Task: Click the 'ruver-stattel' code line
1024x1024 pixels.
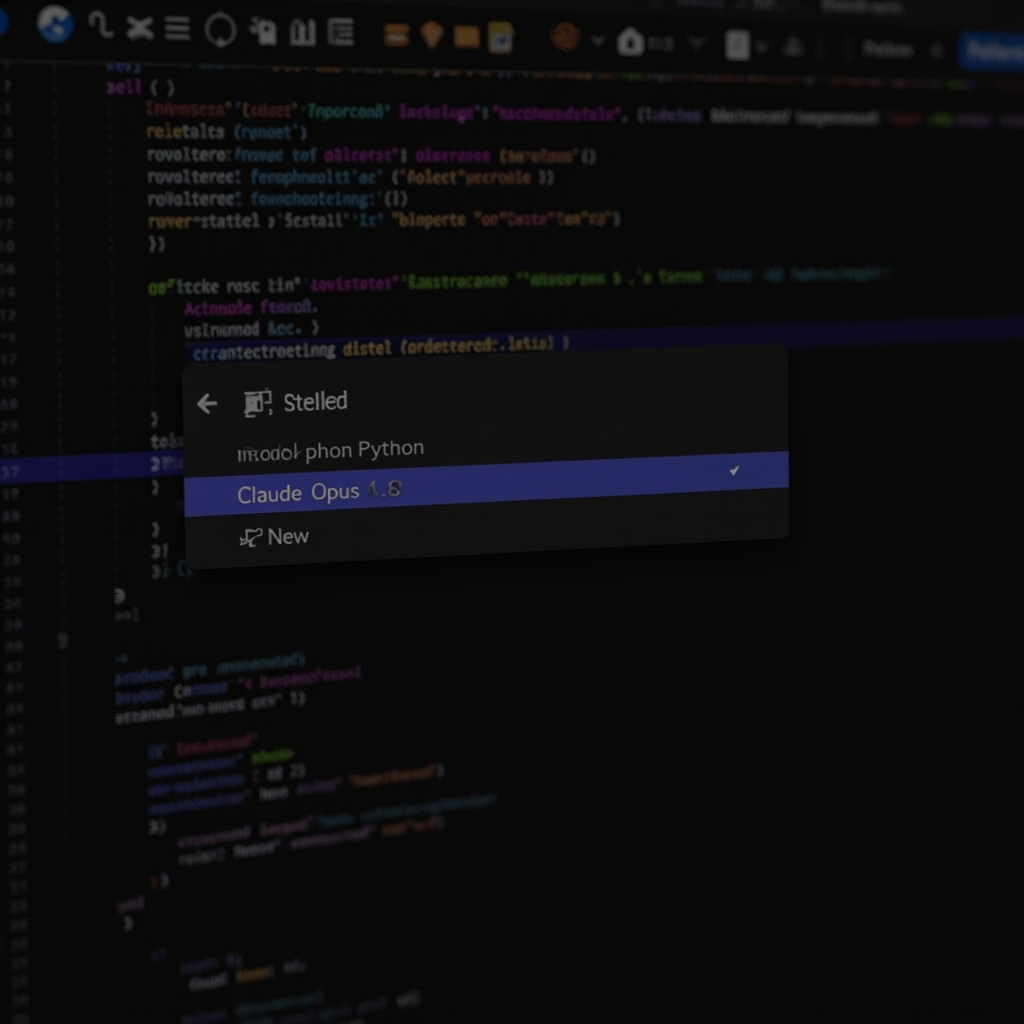Action: [x=383, y=220]
